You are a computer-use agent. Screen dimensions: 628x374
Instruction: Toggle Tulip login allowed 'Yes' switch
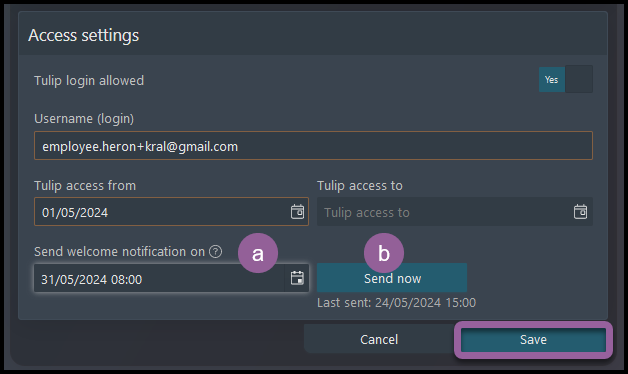click(552, 79)
